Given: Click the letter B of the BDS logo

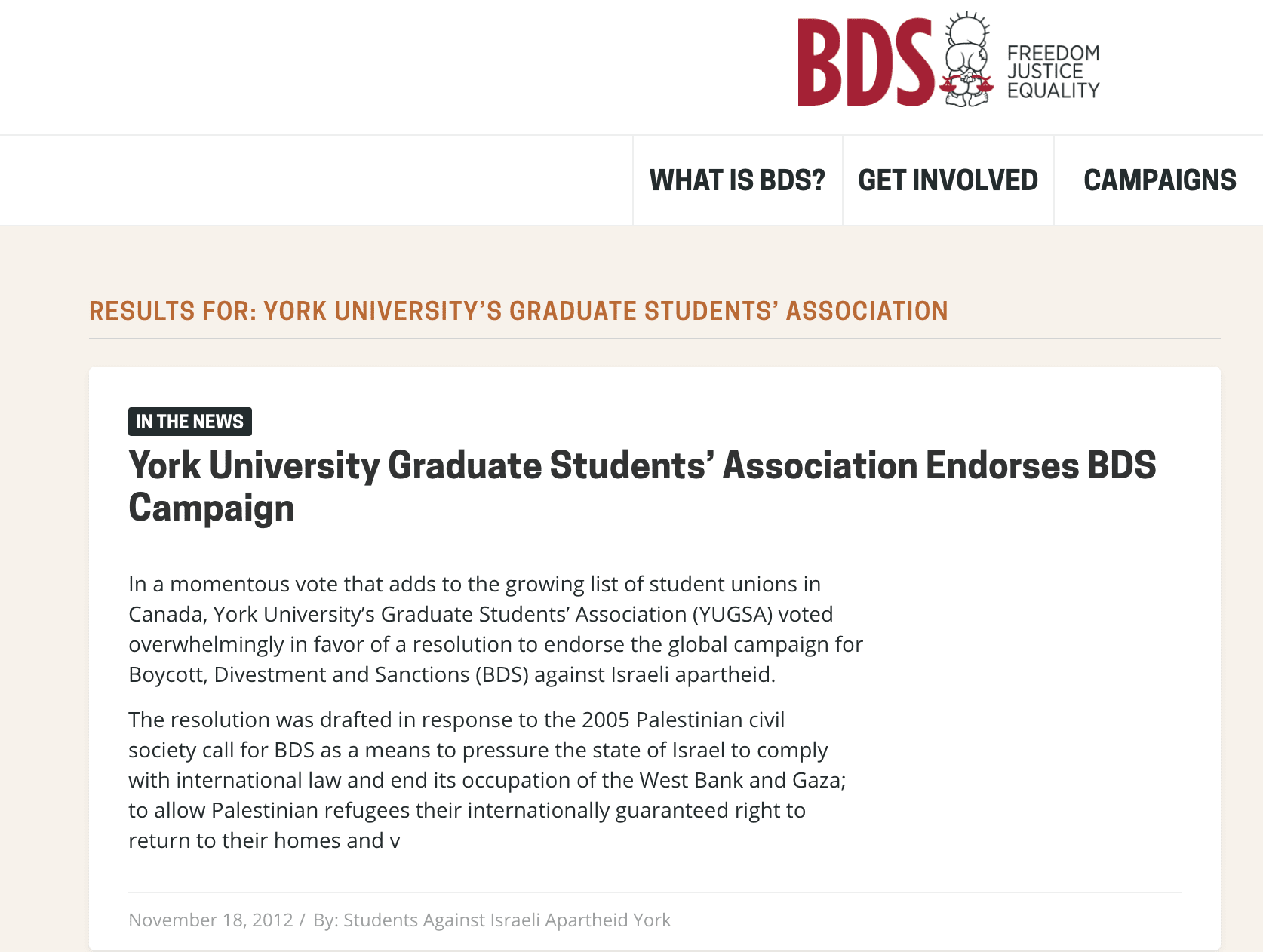Looking at the screenshot, I should [819, 63].
